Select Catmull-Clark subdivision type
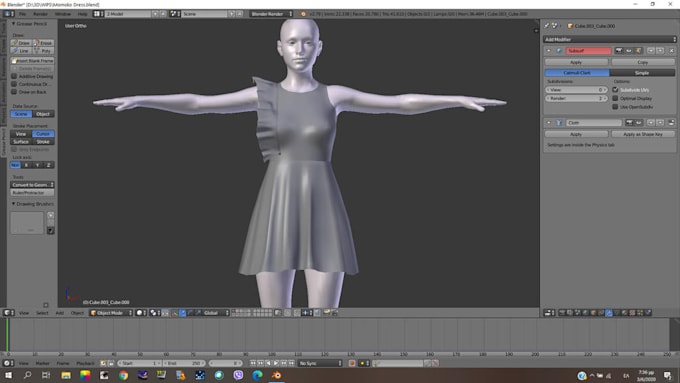This screenshot has width=680, height=383. (577, 73)
